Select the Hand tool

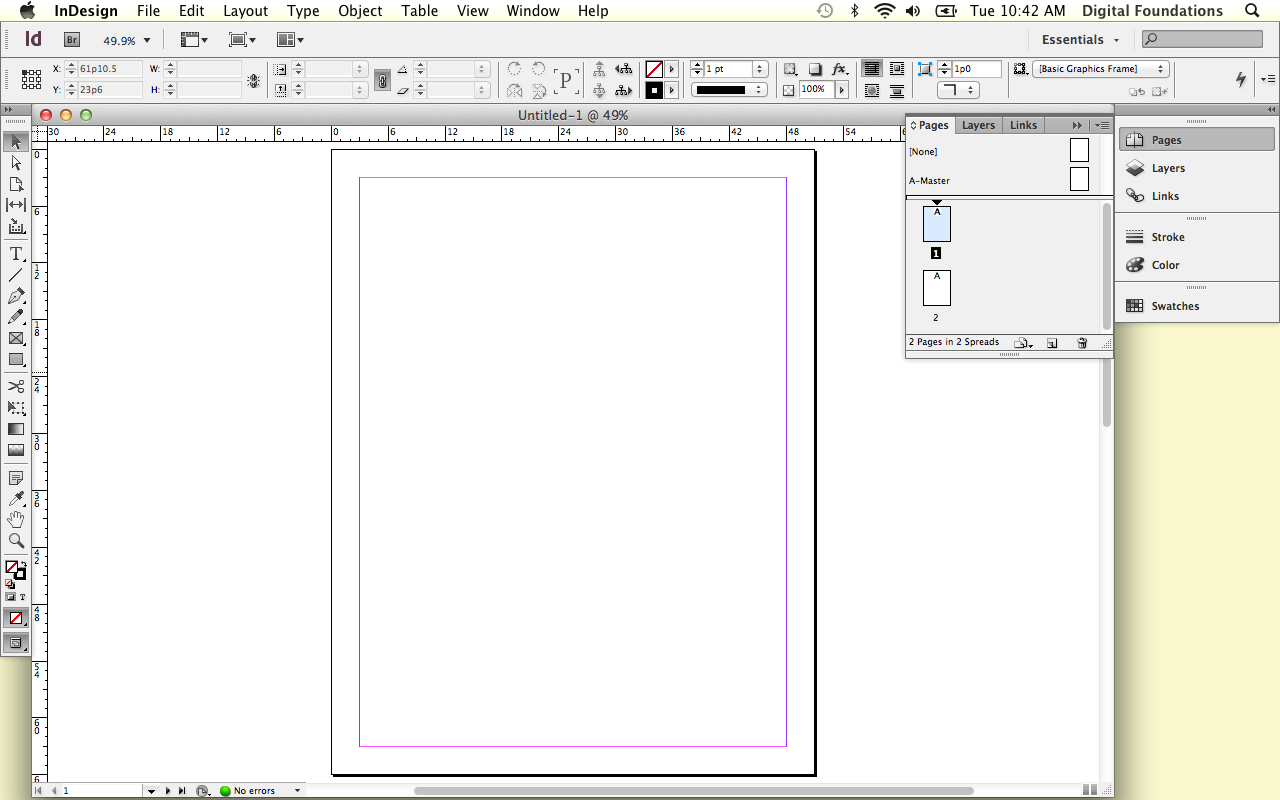click(x=16, y=520)
